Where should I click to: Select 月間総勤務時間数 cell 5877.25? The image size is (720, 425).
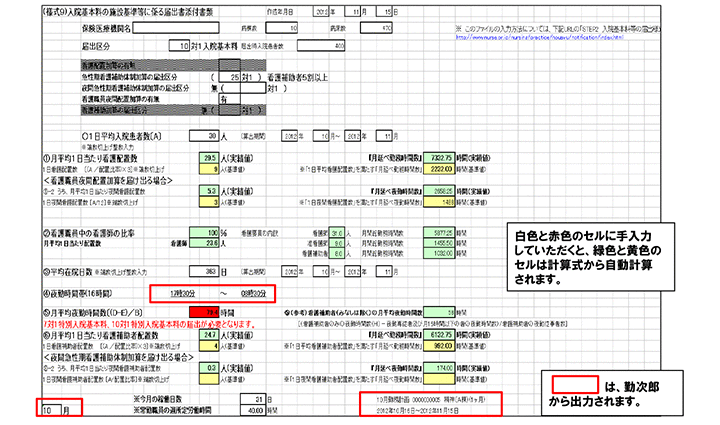(439, 233)
